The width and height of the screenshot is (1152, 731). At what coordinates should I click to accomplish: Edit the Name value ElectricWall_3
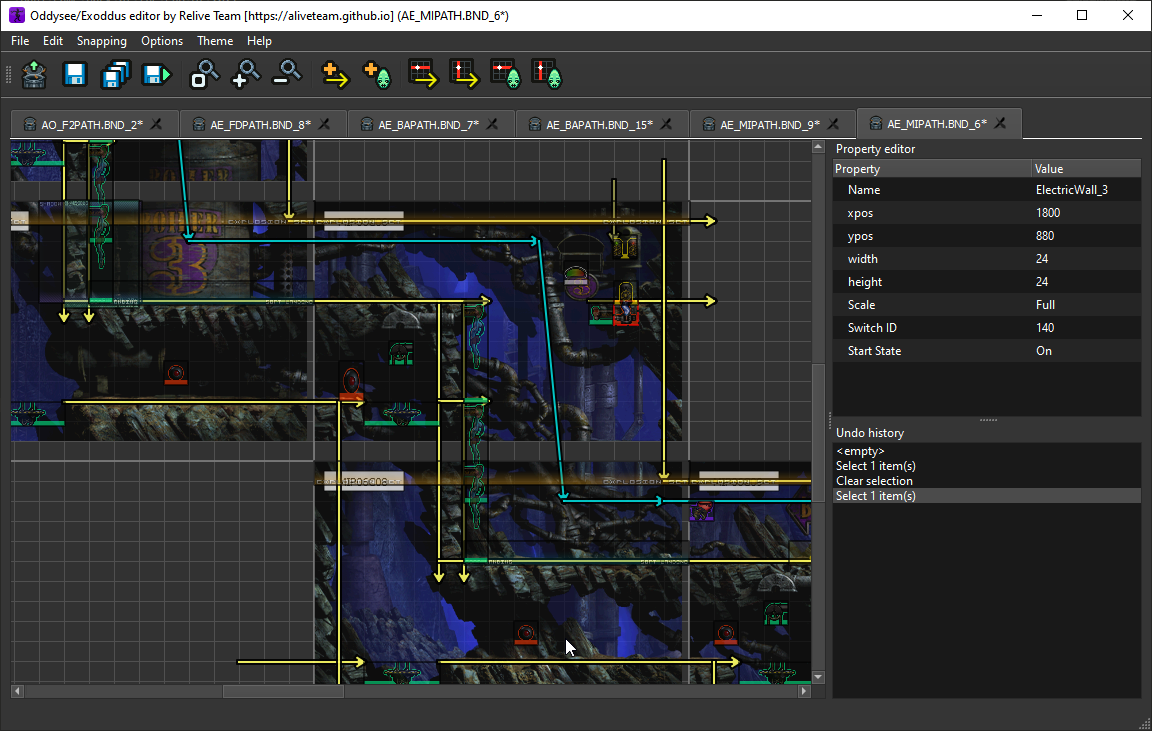point(1087,190)
